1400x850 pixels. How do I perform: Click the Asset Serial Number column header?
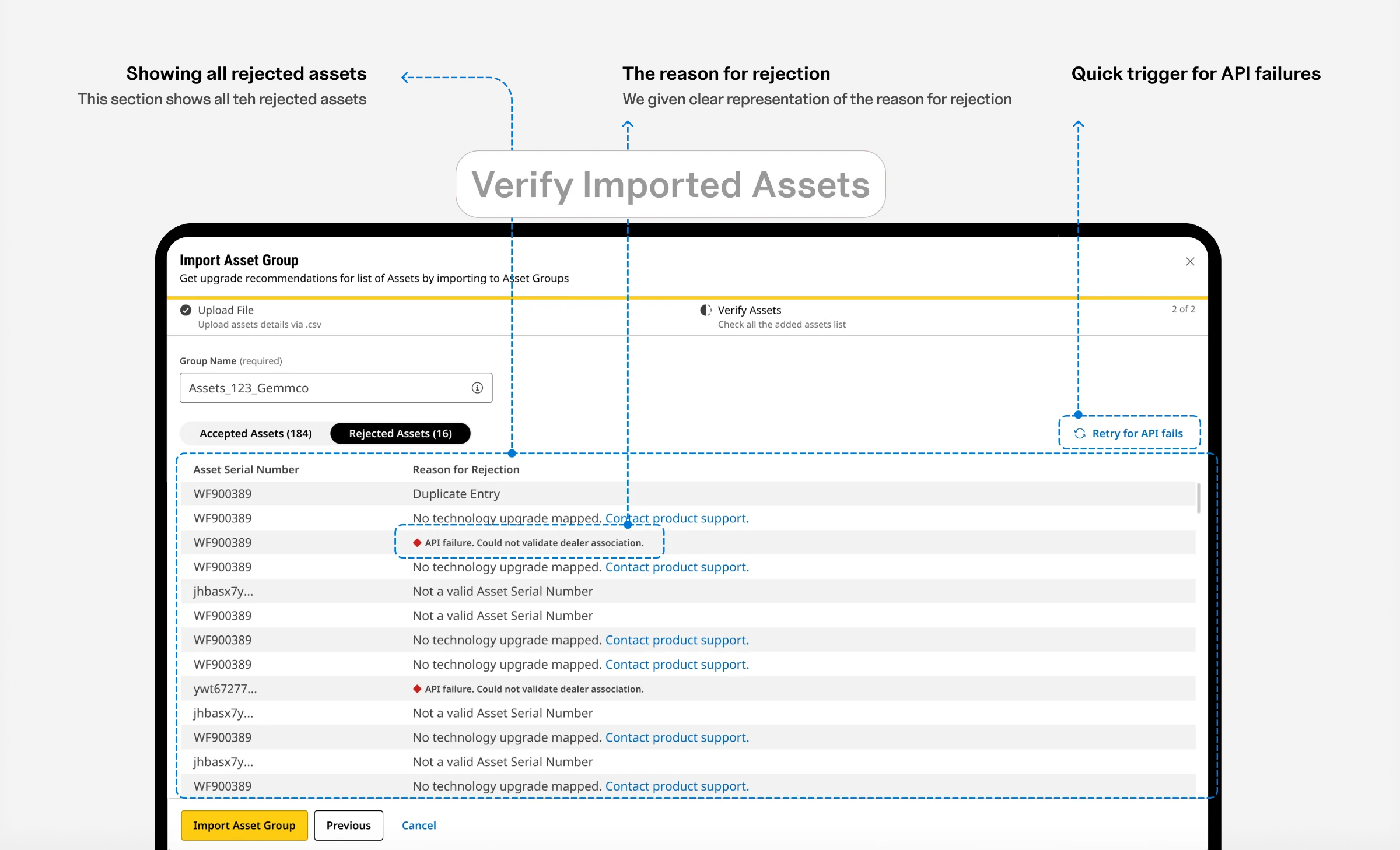246,469
